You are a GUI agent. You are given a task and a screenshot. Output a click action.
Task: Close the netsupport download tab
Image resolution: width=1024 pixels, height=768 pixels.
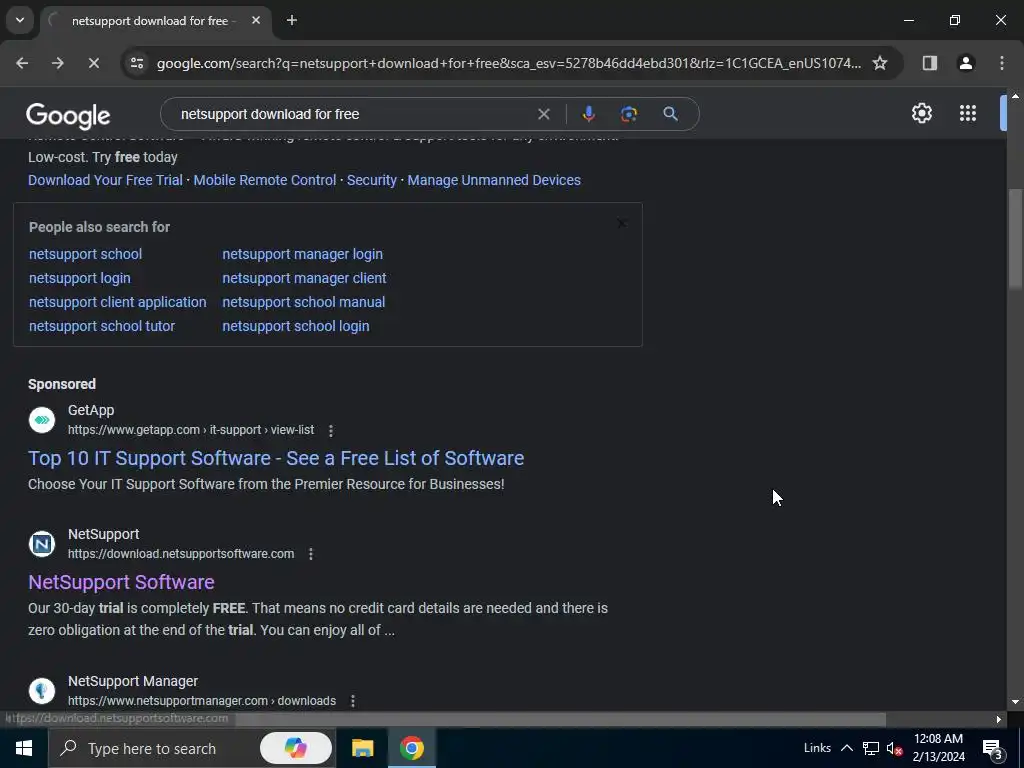point(256,20)
